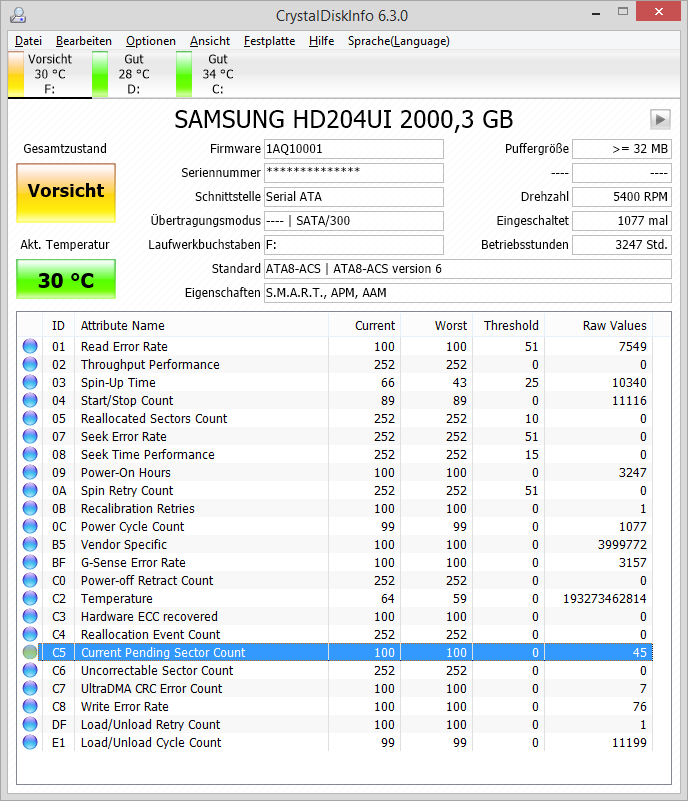The width and height of the screenshot is (688, 801).
Task: Click the Eigenschaften S.M.A.R.T. field
Action: click(x=467, y=293)
